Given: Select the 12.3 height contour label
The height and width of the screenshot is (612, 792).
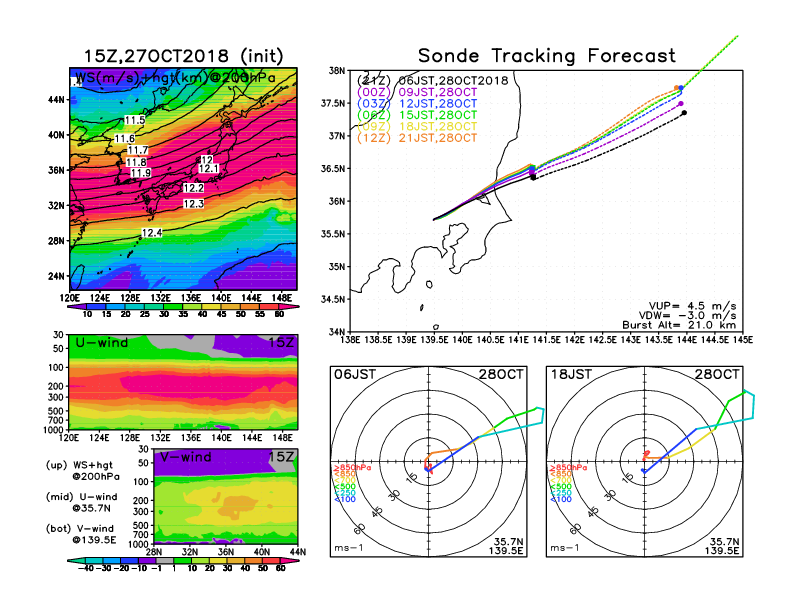Looking at the screenshot, I should point(193,203).
